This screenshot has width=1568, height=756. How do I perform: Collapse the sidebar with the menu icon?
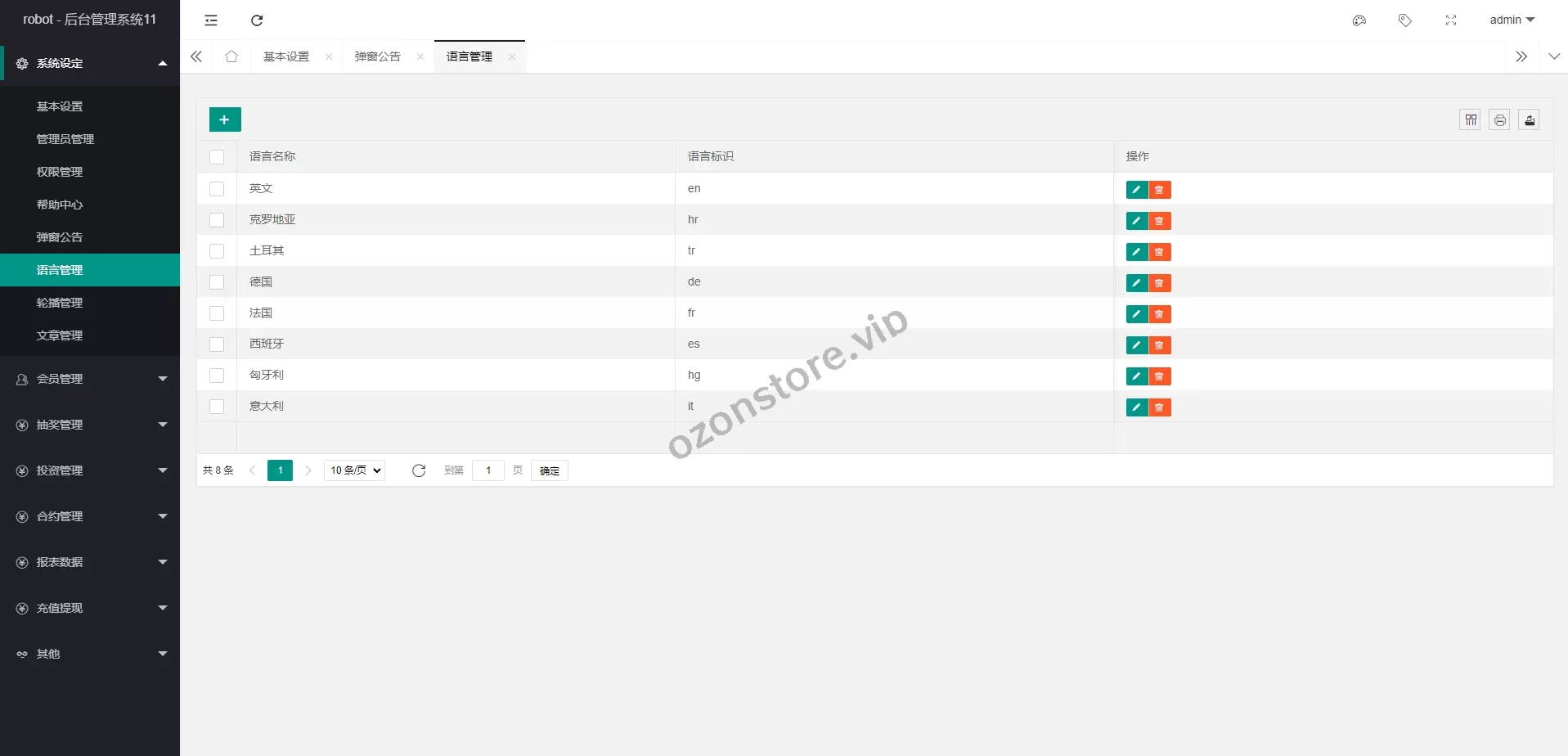point(211,20)
